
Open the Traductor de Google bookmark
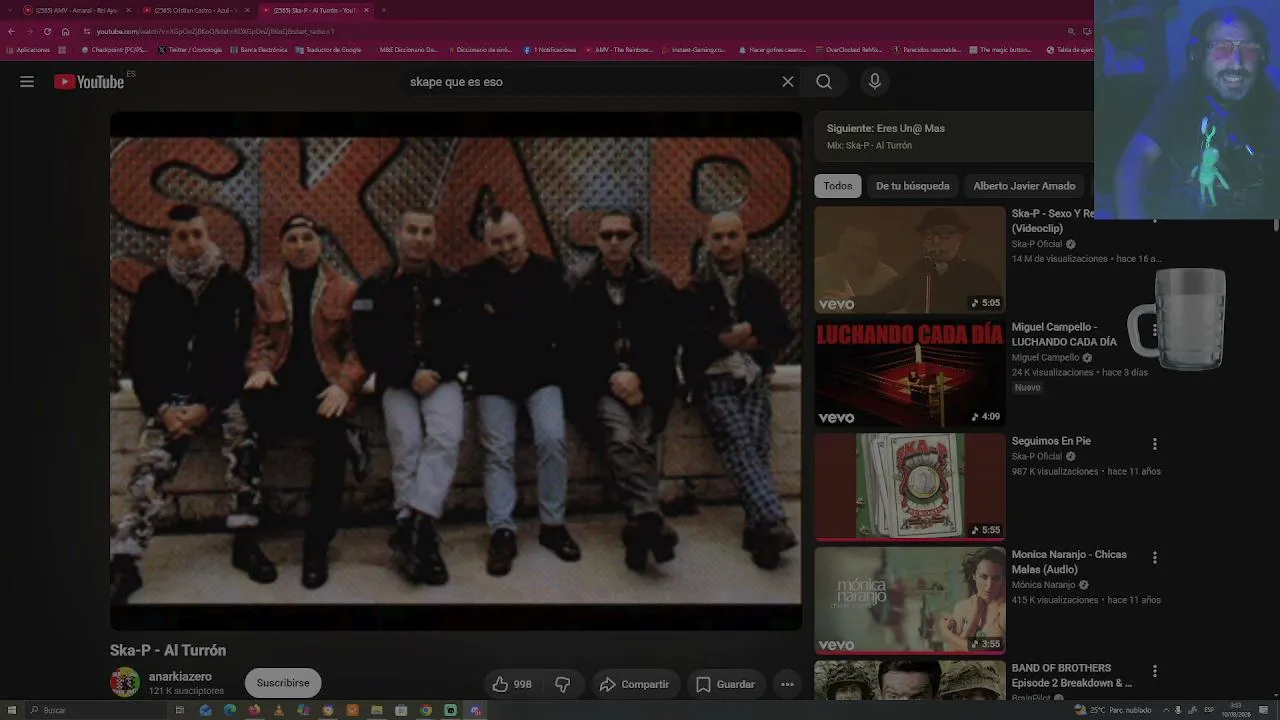click(328, 49)
